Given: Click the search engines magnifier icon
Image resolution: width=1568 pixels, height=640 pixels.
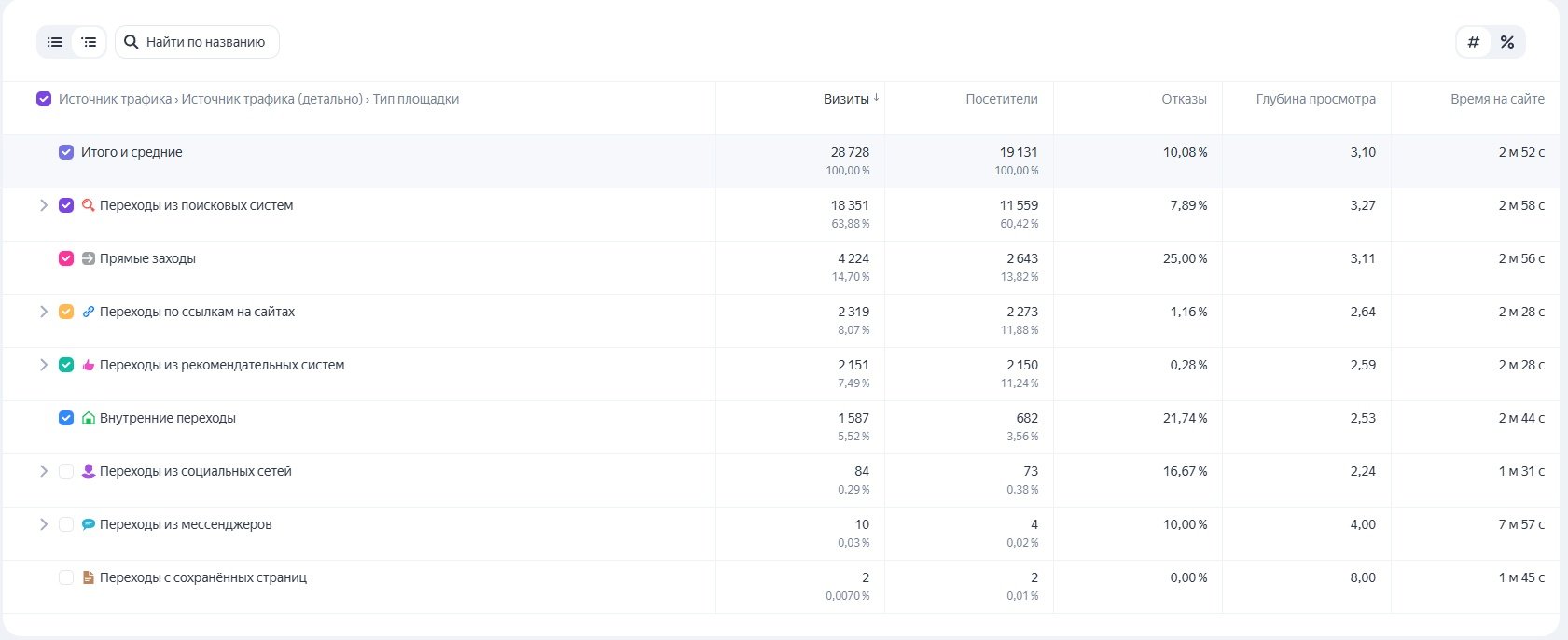Looking at the screenshot, I should (89, 205).
